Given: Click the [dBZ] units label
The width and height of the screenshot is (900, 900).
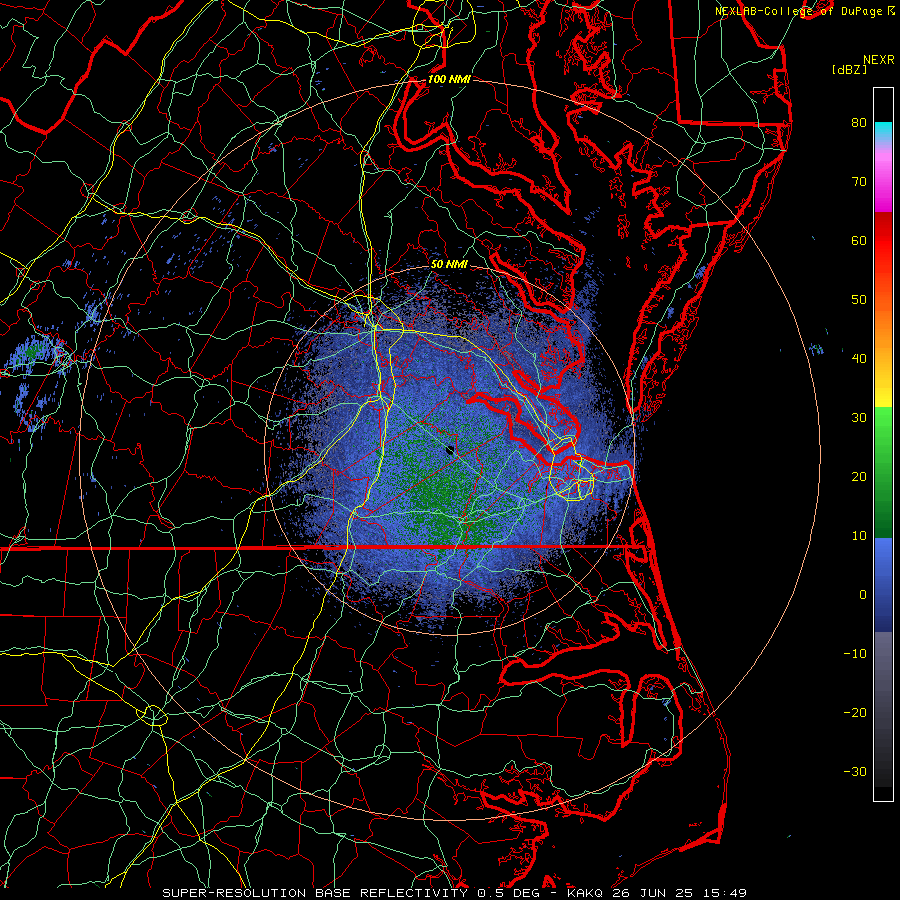Looking at the screenshot, I should point(849,70).
